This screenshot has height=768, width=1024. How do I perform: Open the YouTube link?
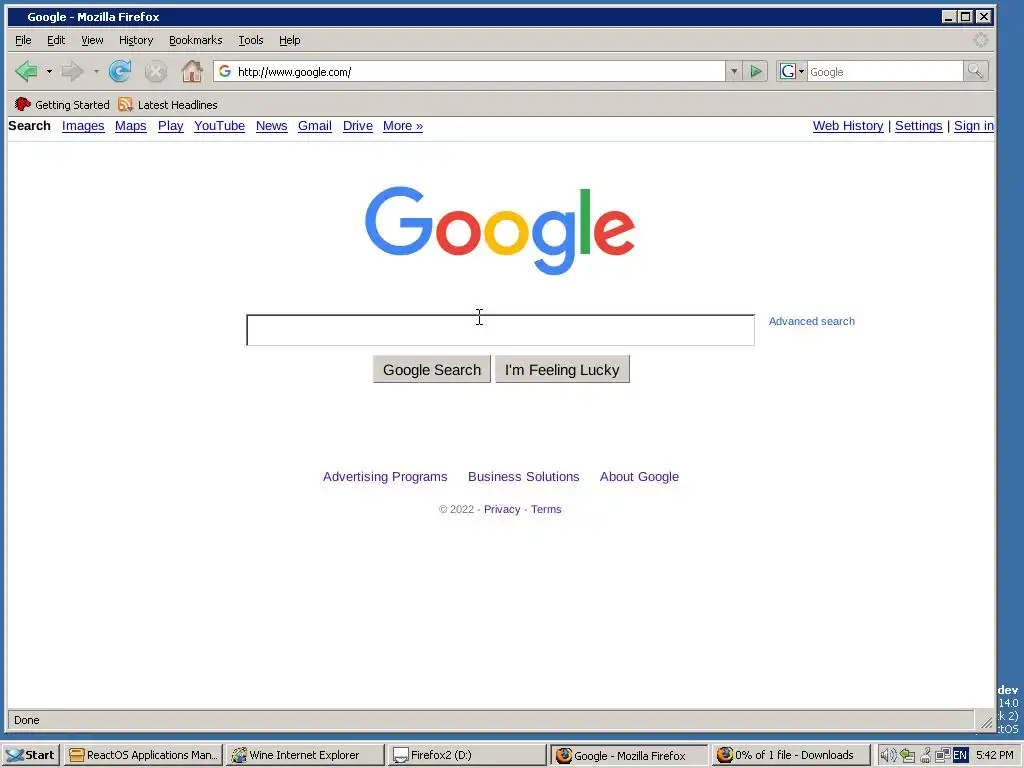[x=219, y=126]
